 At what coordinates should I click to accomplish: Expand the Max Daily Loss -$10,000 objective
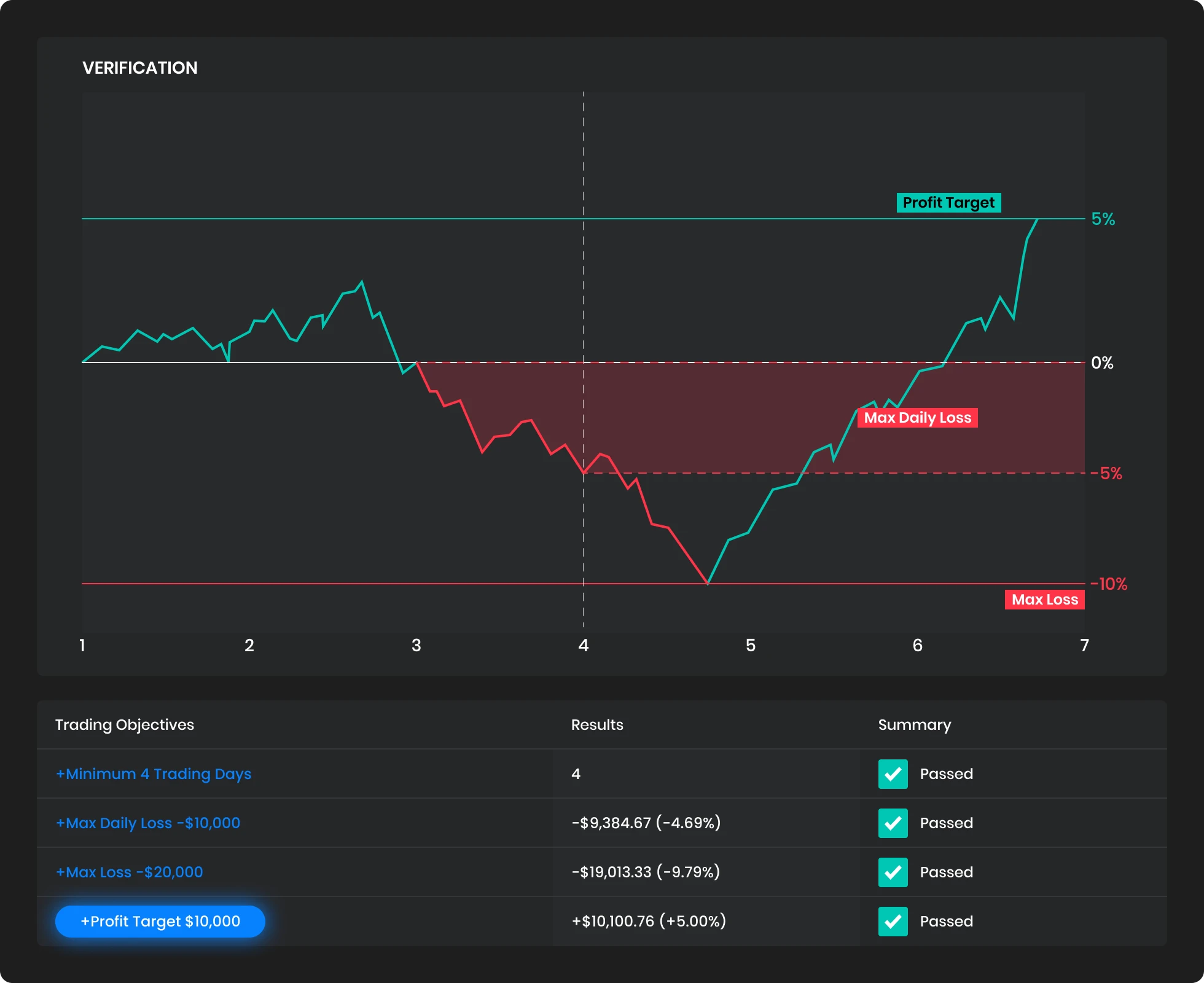(x=148, y=823)
